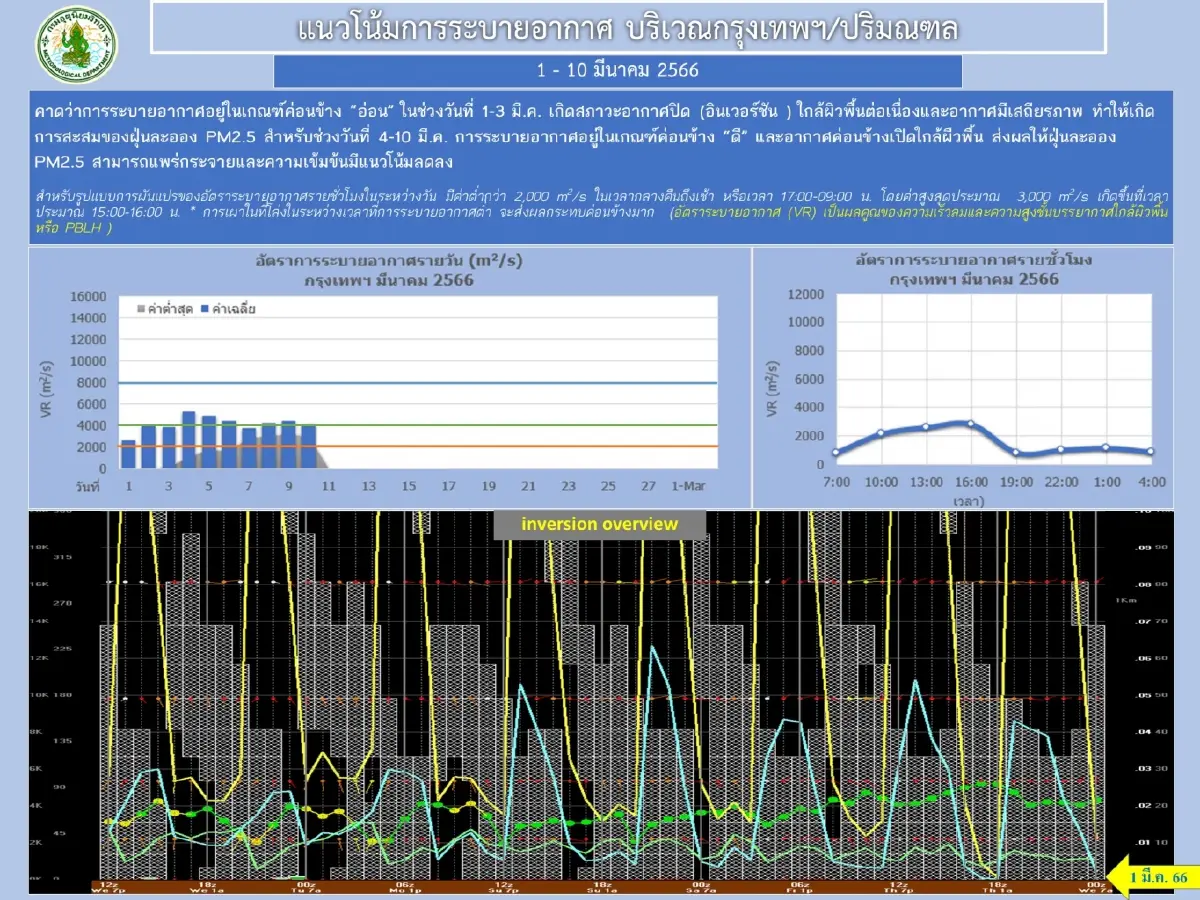1200x900 pixels.
Task: Click the 13:00 x-axis label on hourly chart
Action: click(926, 481)
